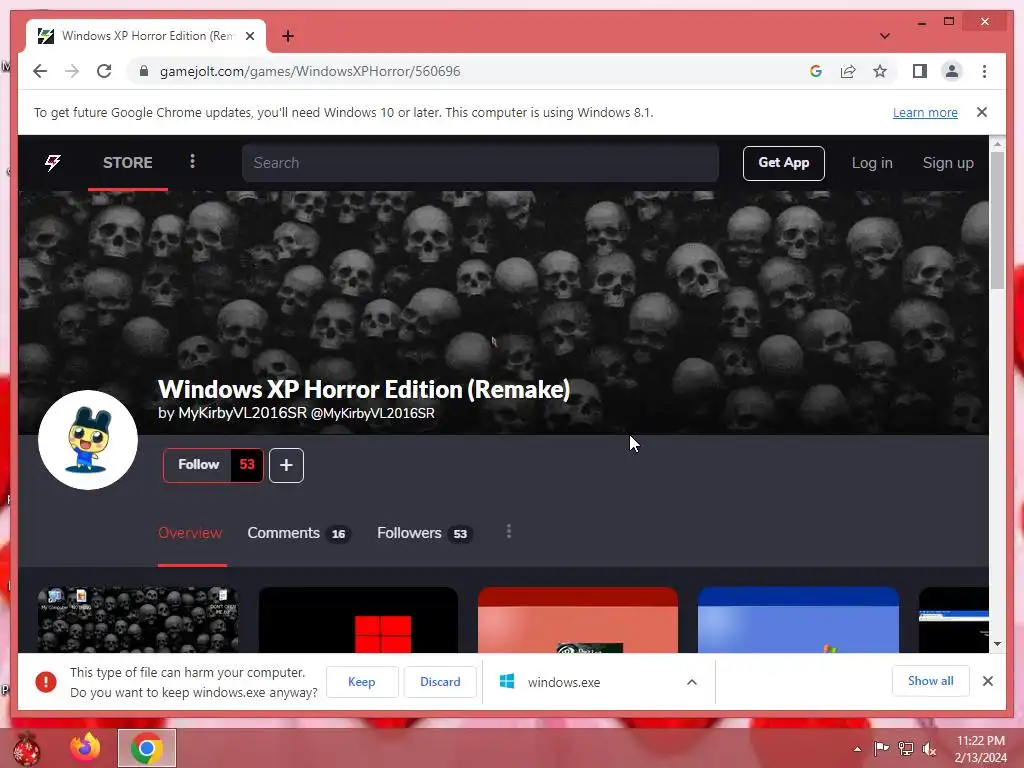The width and height of the screenshot is (1024, 768).
Task: Open the Chrome three-dot menu
Action: tap(984, 71)
